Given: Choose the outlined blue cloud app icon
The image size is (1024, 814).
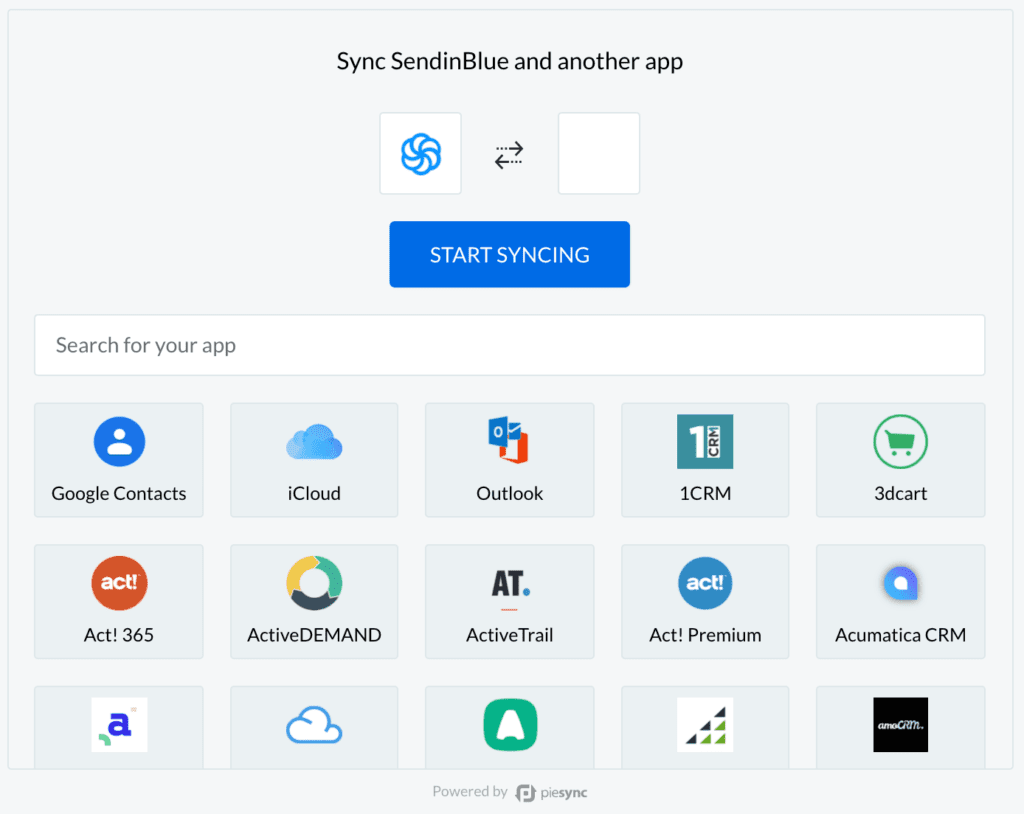Looking at the screenshot, I should (314, 724).
